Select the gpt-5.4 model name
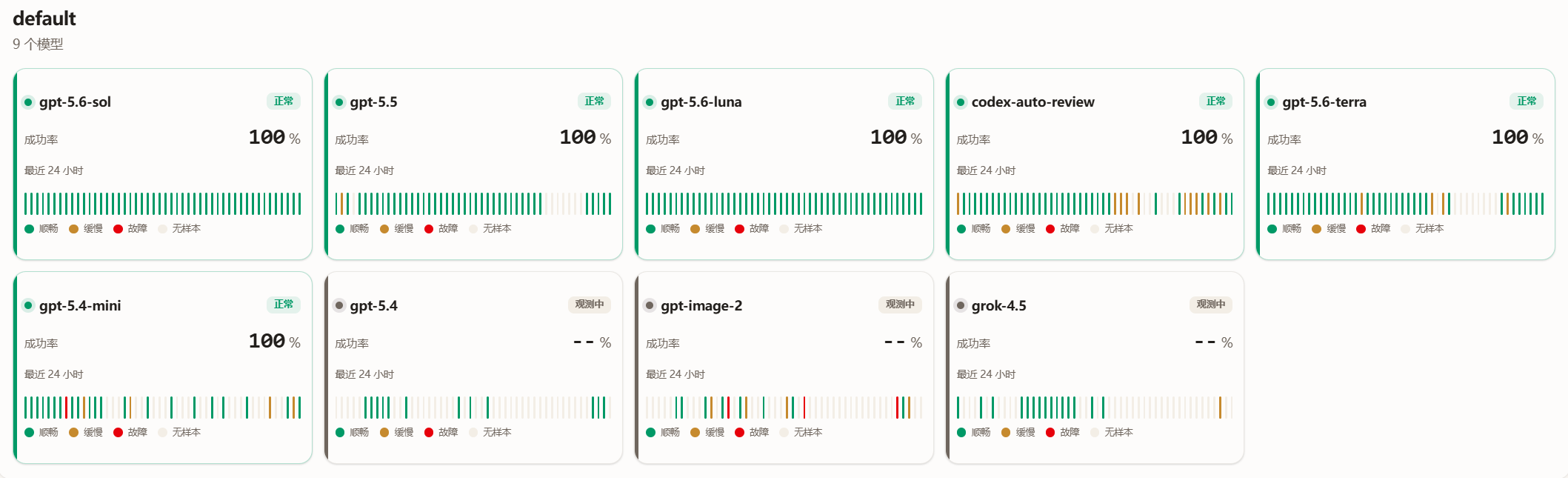Viewport: 1568px width, 478px height. pyautogui.click(x=374, y=306)
